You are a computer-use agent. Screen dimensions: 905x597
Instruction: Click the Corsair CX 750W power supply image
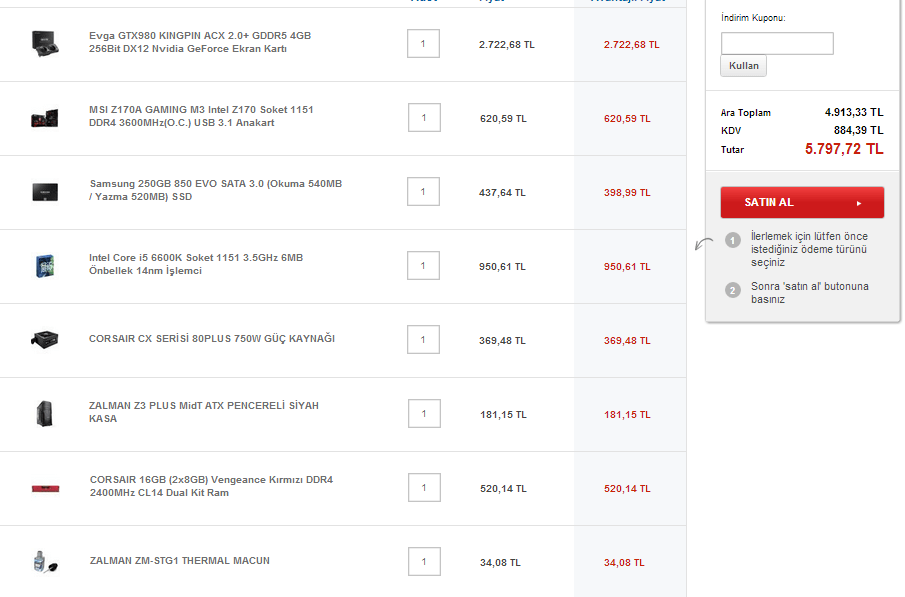coord(45,339)
